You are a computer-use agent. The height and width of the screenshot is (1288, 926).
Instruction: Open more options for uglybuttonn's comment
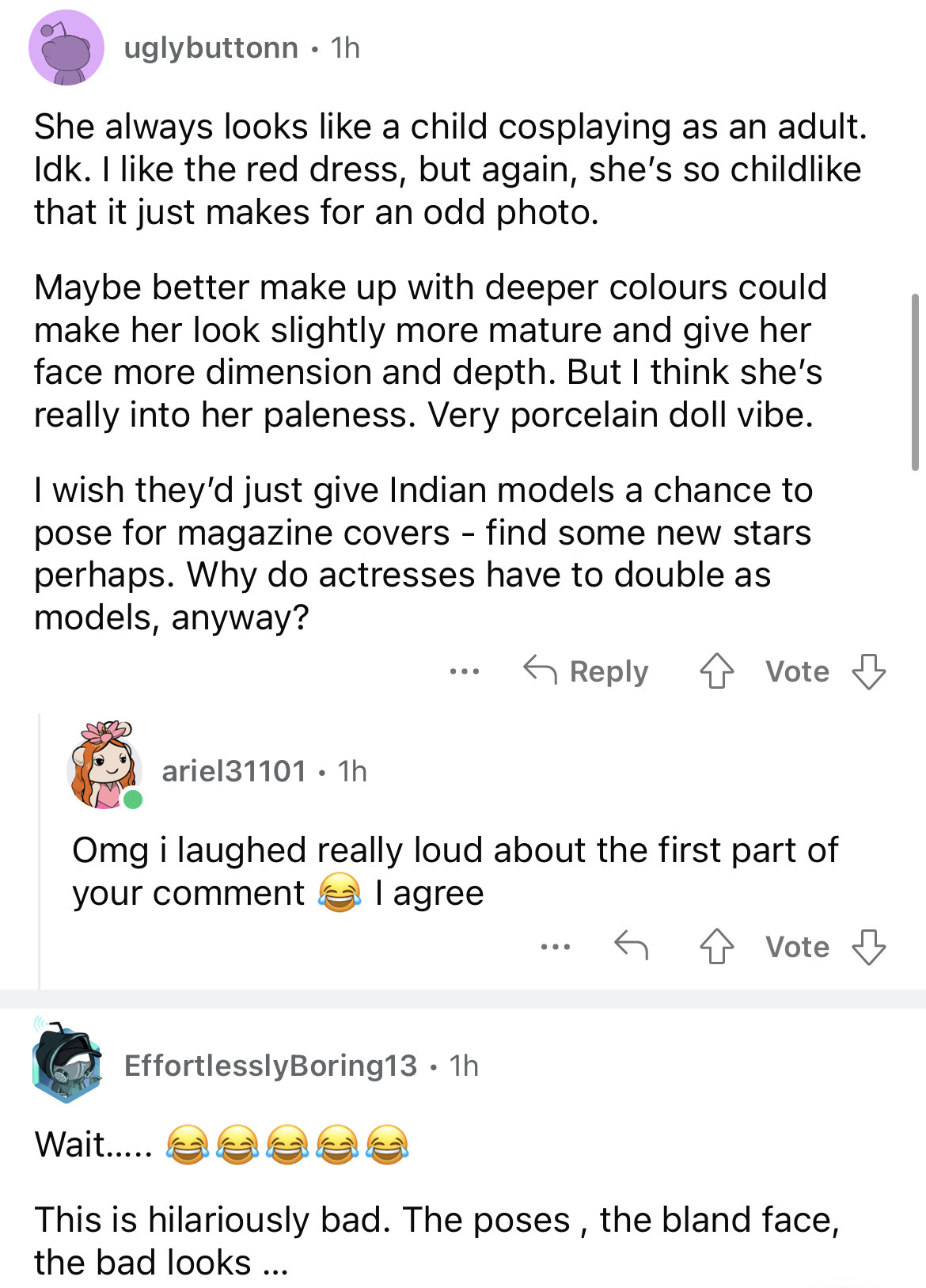(x=464, y=671)
